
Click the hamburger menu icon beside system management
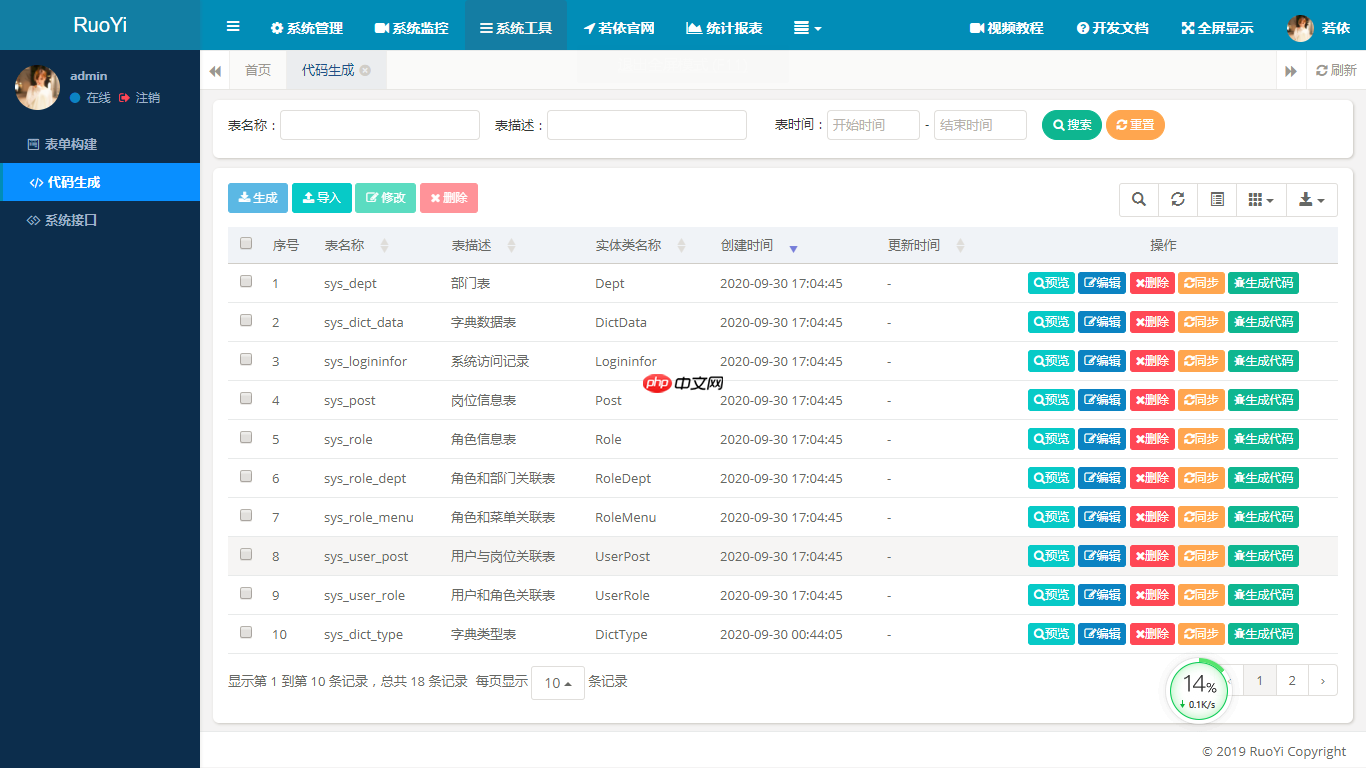233,27
